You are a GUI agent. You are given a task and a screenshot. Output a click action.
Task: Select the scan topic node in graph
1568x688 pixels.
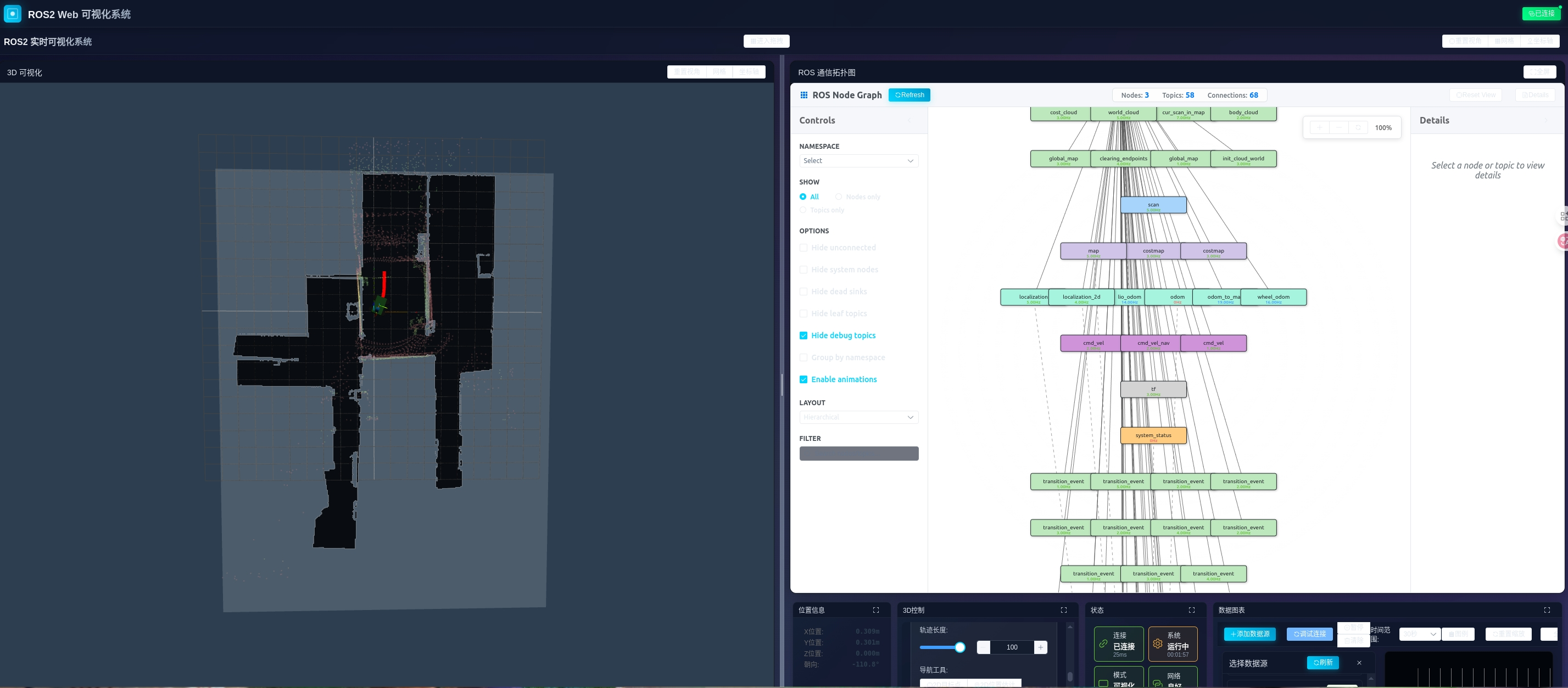1153,205
